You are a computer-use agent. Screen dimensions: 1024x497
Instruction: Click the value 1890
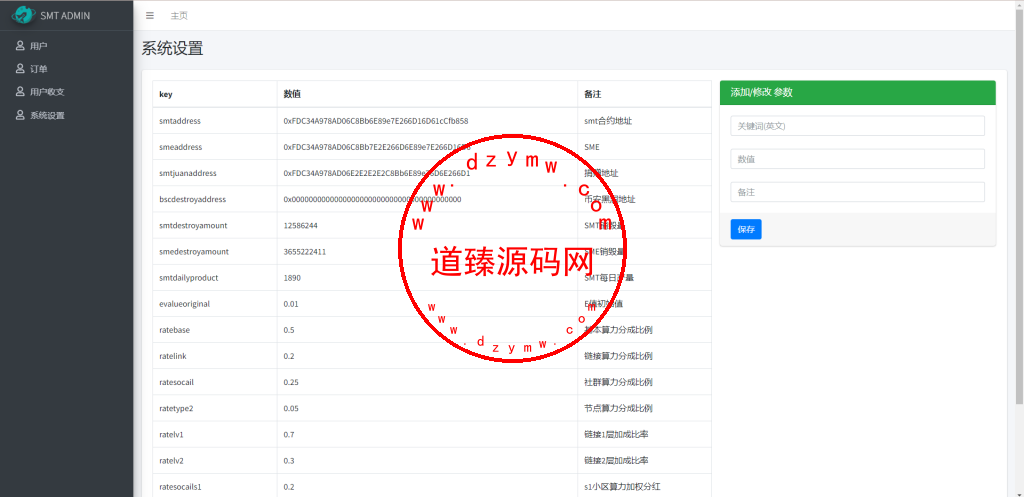[x=292, y=278]
